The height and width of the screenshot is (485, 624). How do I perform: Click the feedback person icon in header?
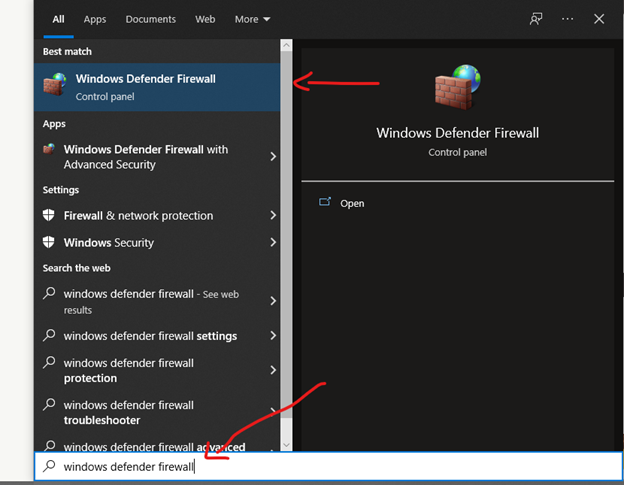[x=536, y=19]
